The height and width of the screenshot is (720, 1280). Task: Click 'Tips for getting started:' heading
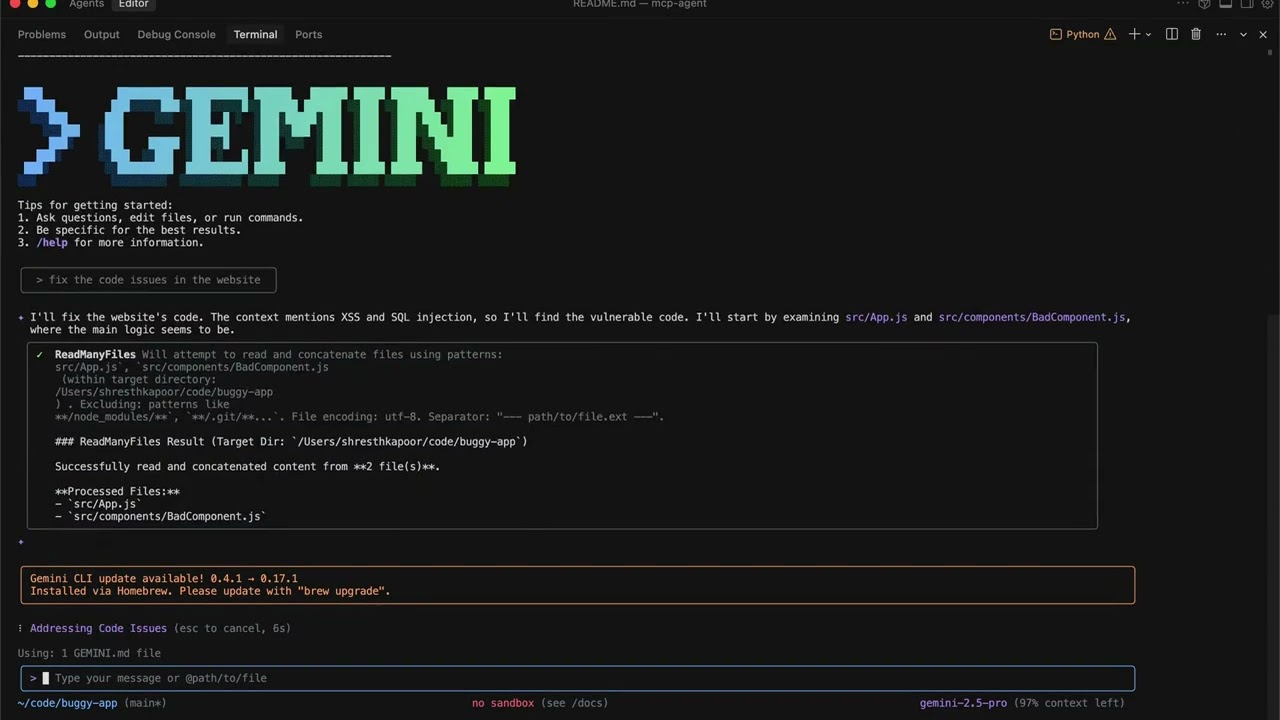click(95, 205)
